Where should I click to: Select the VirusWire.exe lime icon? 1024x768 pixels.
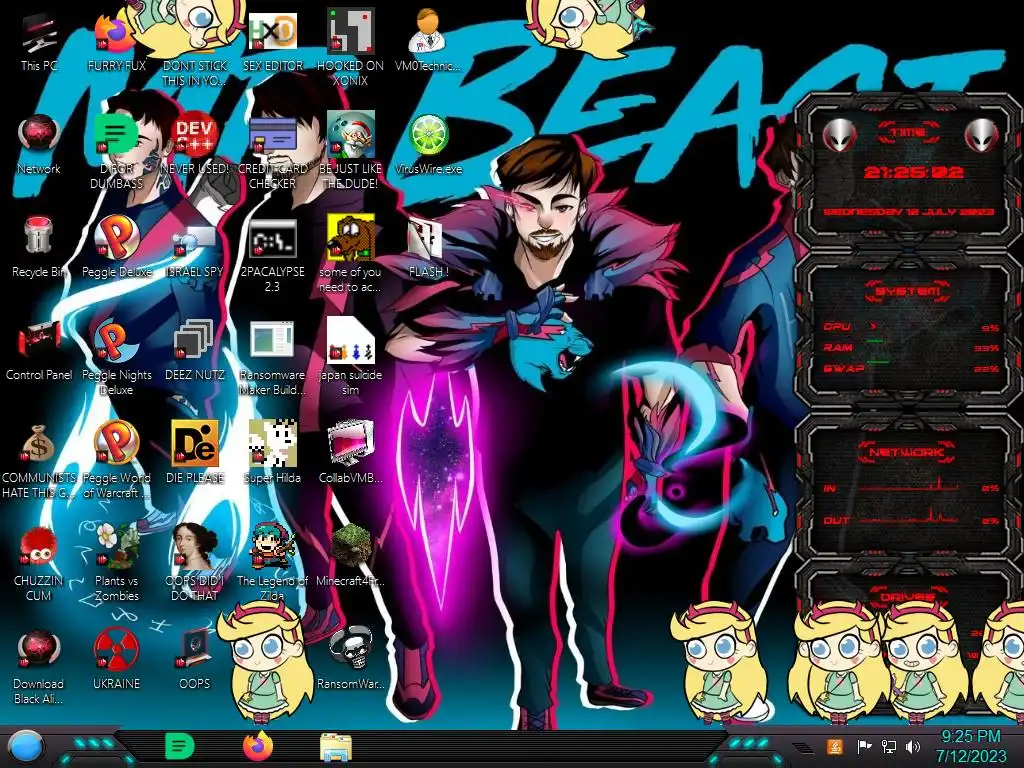point(428,145)
